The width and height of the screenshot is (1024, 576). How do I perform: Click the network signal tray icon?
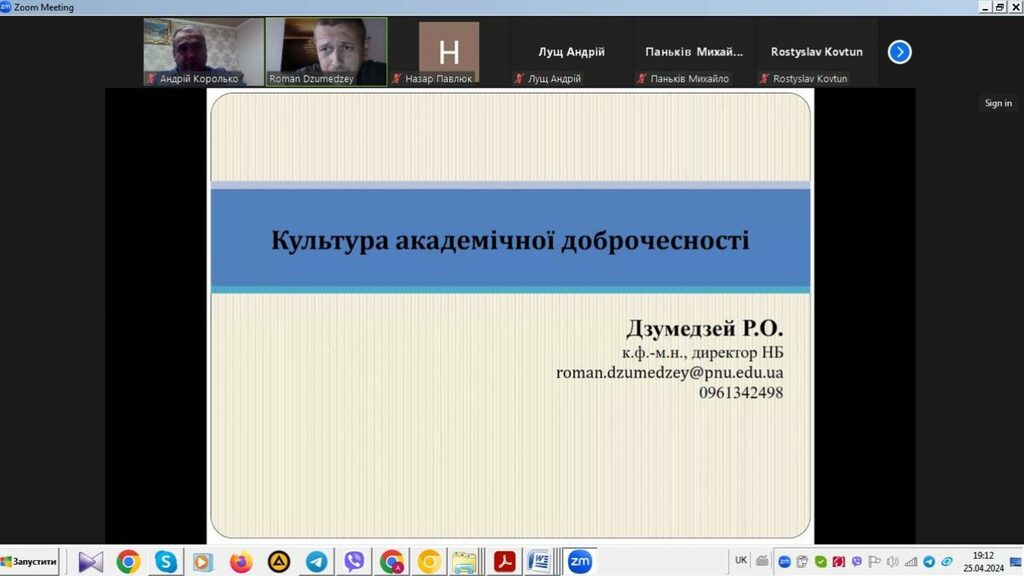[910, 562]
